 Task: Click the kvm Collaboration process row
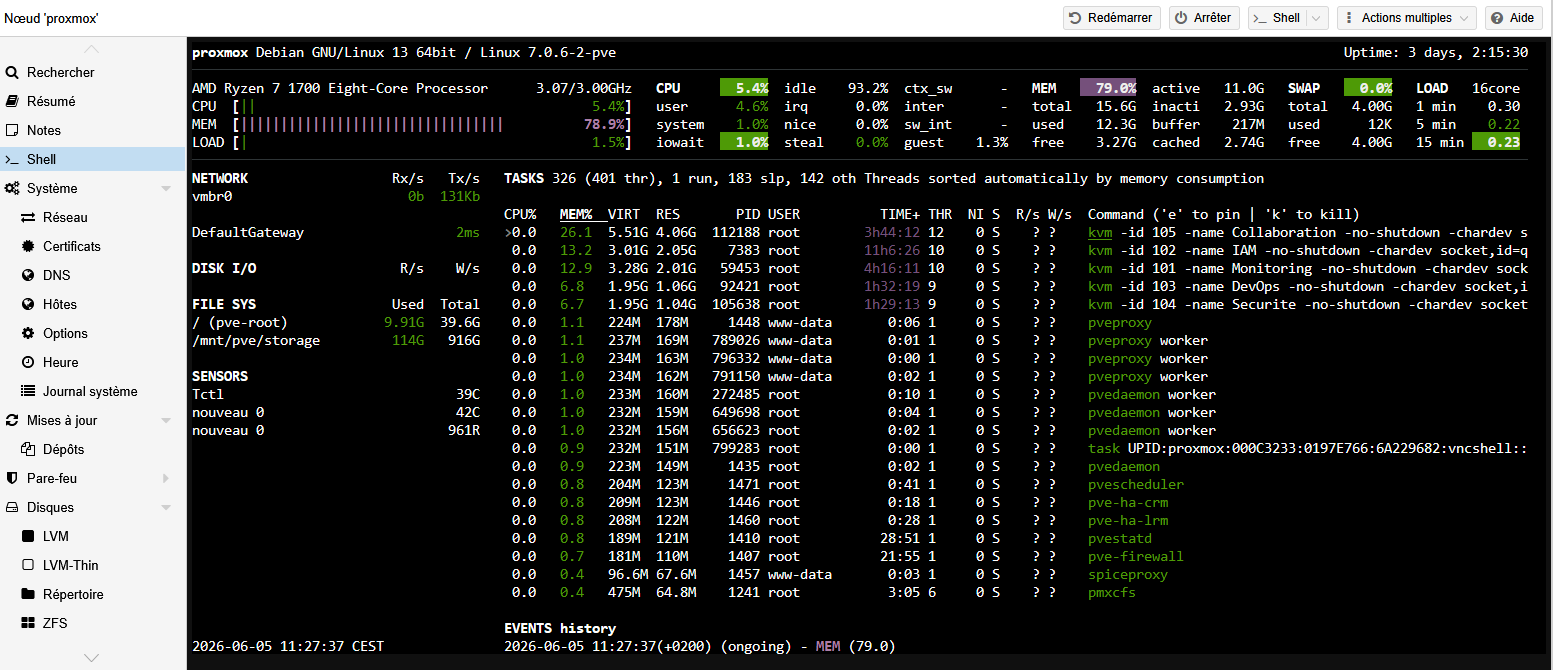(x=1016, y=232)
